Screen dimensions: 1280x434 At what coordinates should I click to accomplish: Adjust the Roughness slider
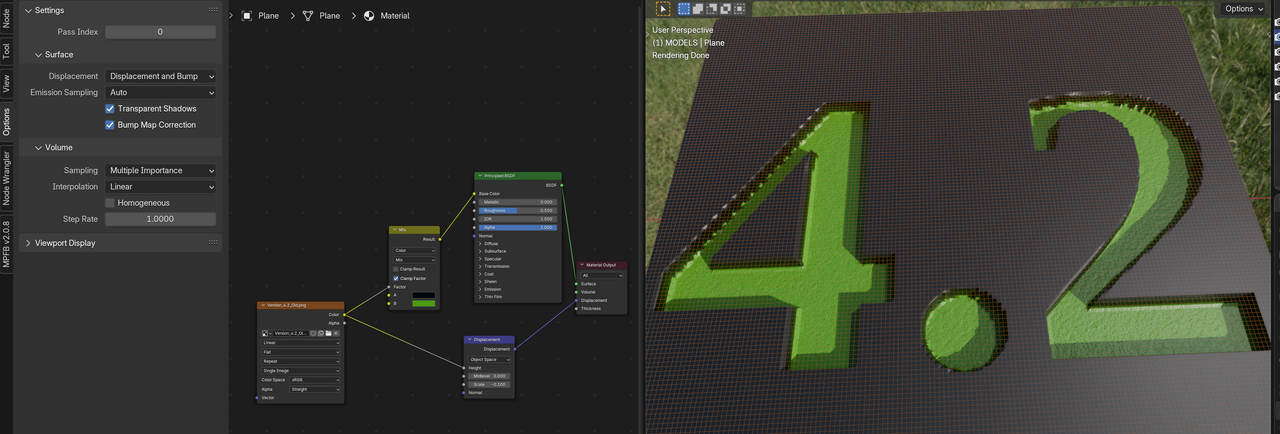point(517,210)
